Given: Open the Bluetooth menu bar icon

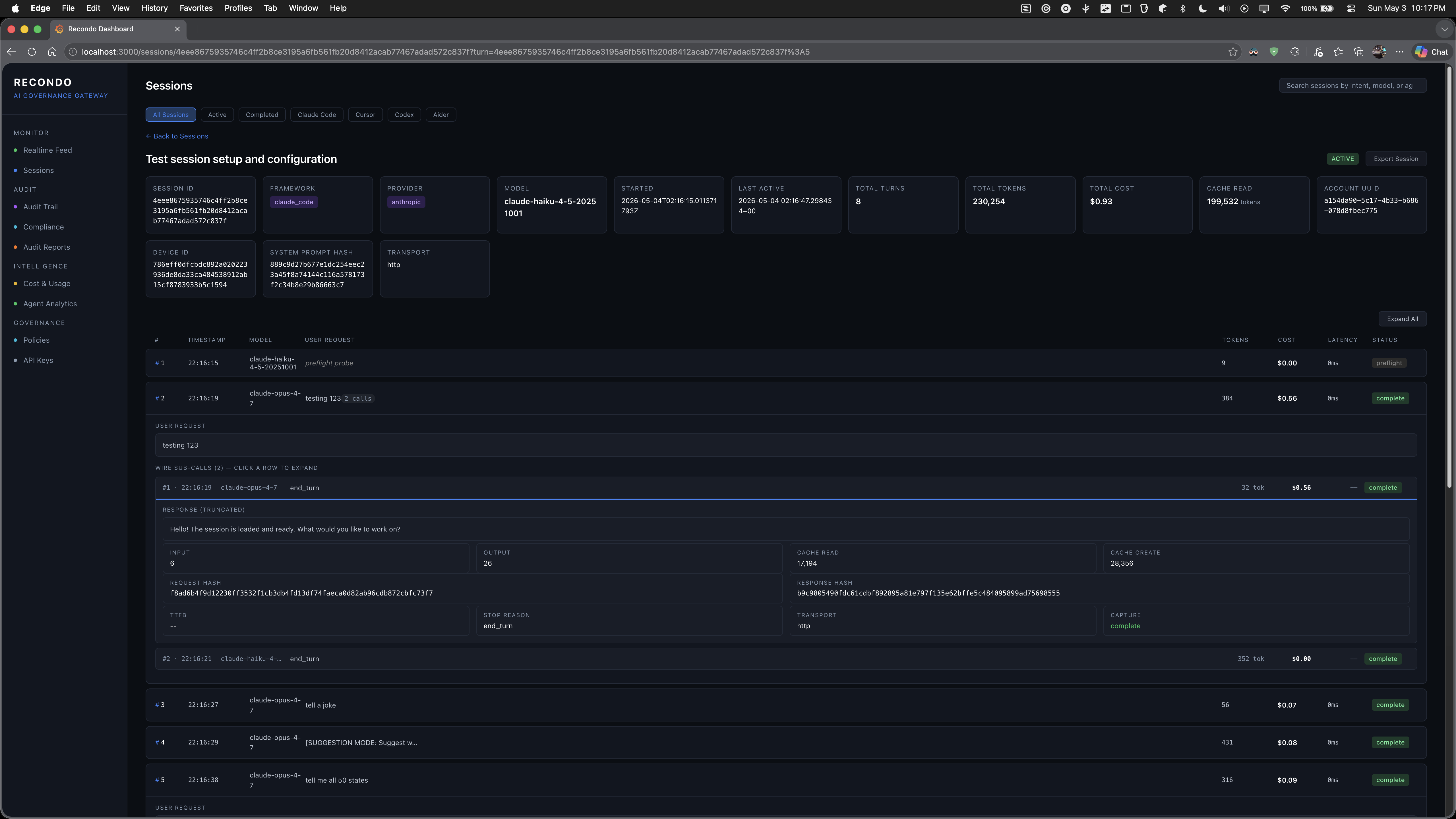Looking at the screenshot, I should click(1182, 8).
